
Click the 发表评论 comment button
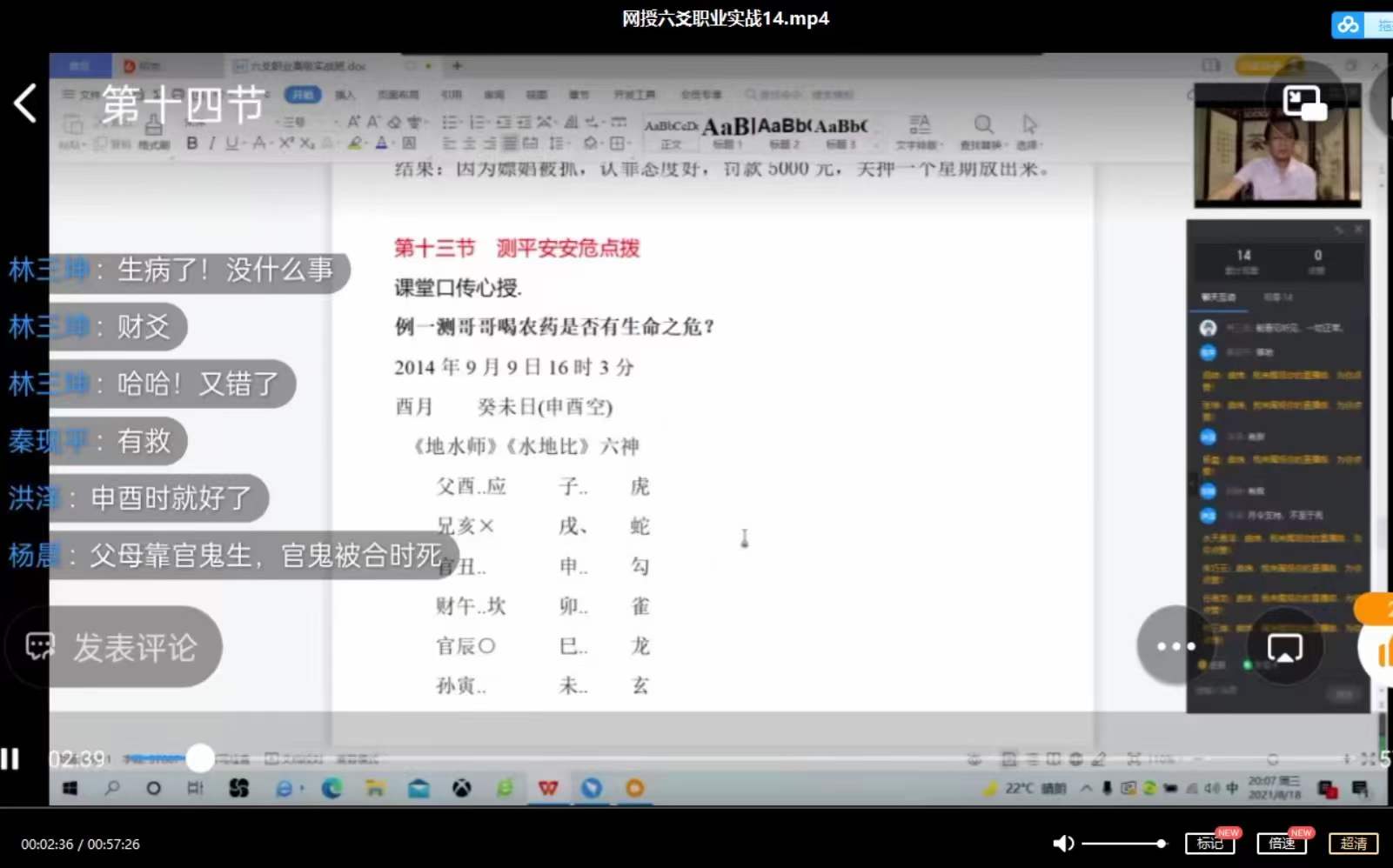point(113,647)
